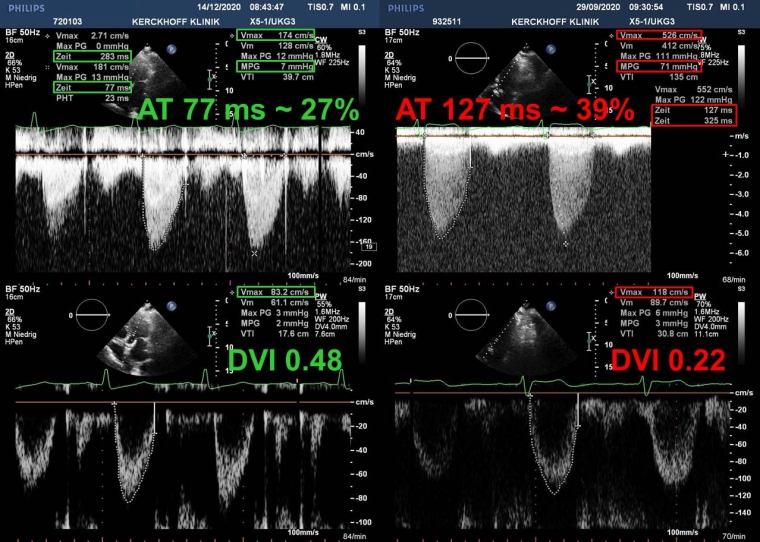This screenshot has width=760, height=542.
Task: Click the grayscale bar in the top-right panel
Action: click(x=742, y=78)
